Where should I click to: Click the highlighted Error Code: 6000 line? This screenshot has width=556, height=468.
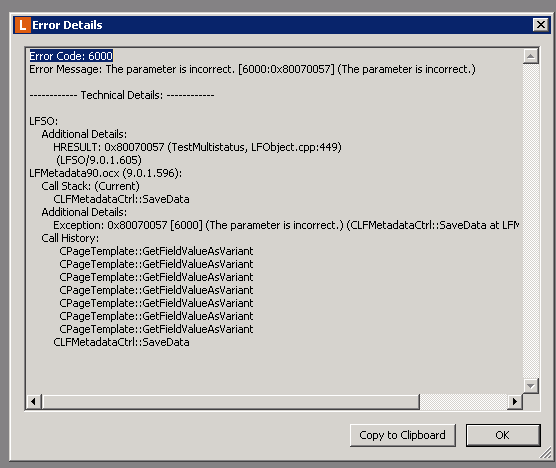pyautogui.click(x=71, y=56)
